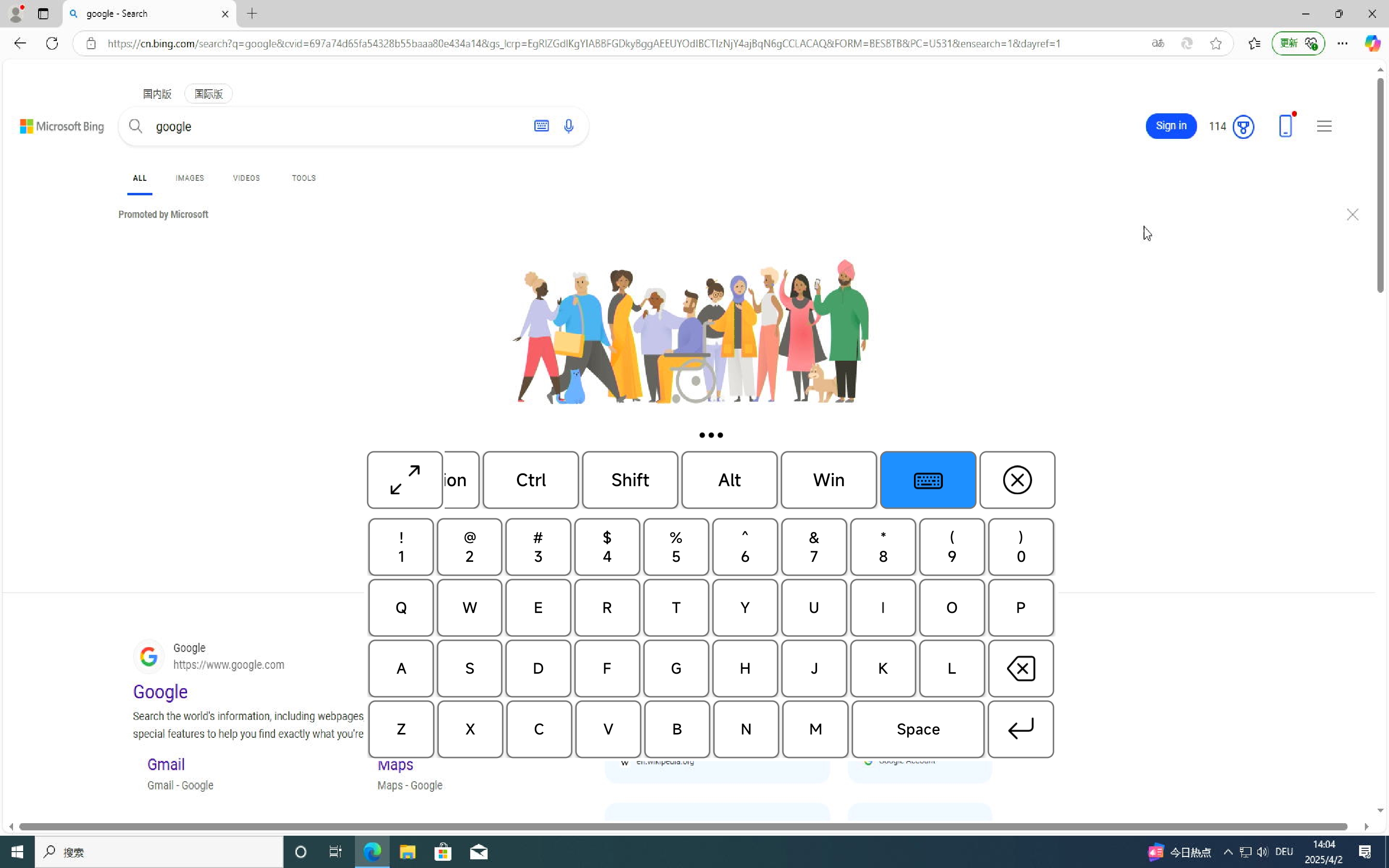Viewport: 1389px width, 868px height.
Task: Show hidden system tray icons
Action: pyautogui.click(x=1228, y=852)
